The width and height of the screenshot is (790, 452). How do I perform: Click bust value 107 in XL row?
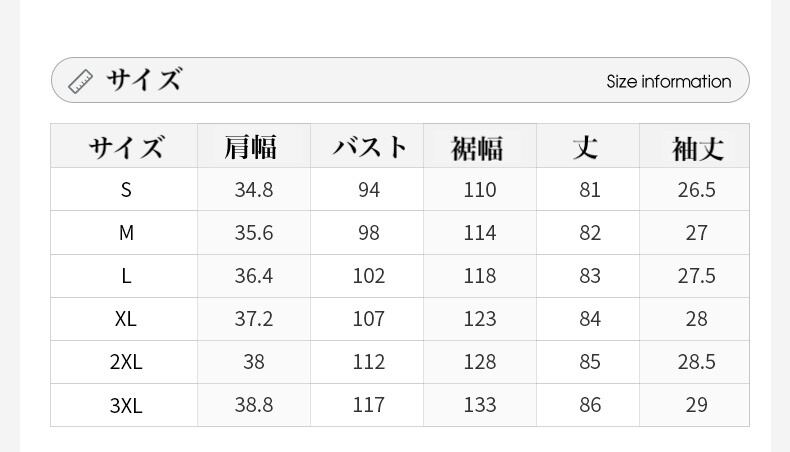click(x=369, y=319)
